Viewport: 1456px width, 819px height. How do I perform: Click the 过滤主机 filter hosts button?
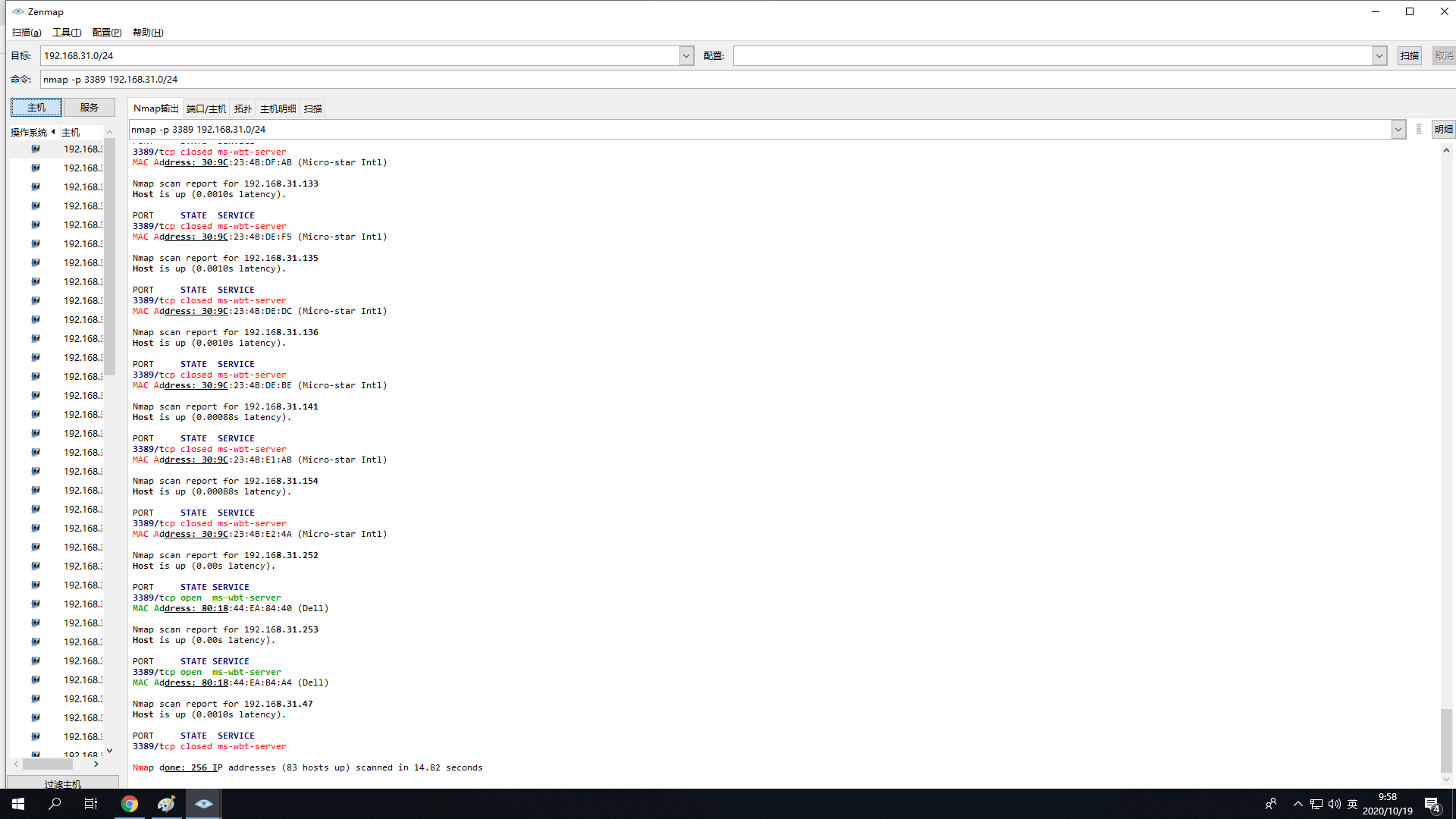point(63,784)
